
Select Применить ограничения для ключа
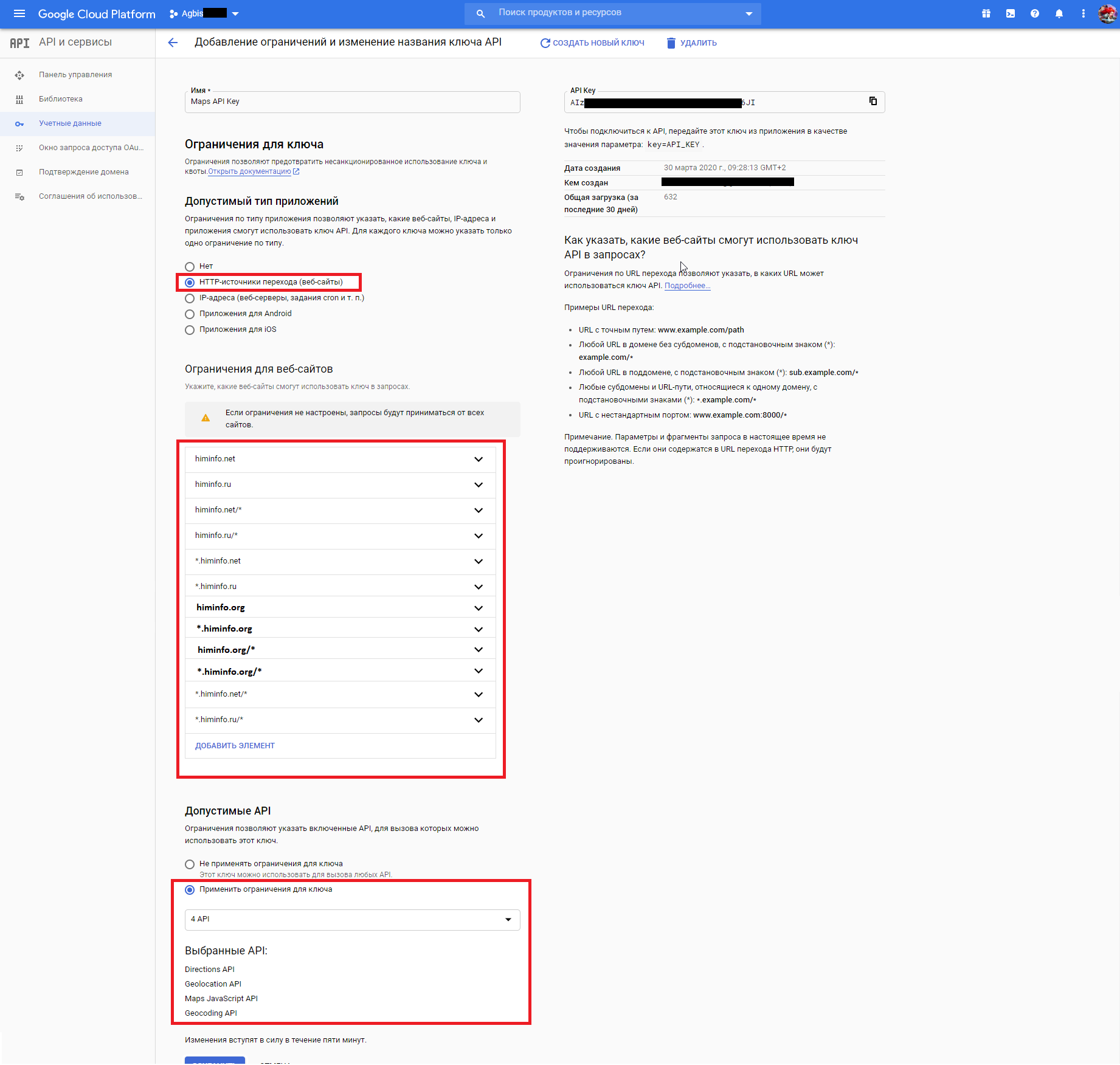click(x=190, y=889)
